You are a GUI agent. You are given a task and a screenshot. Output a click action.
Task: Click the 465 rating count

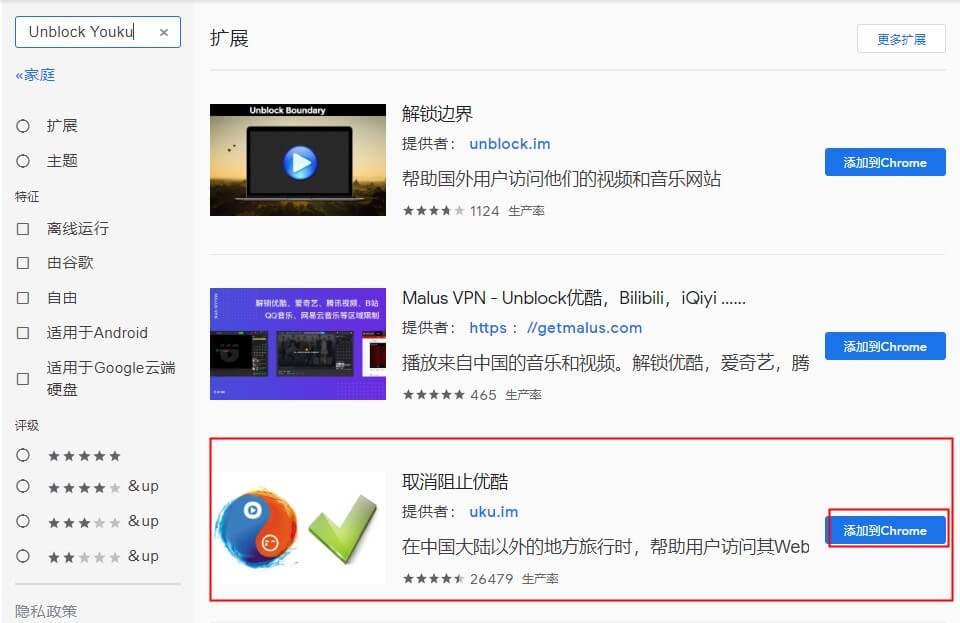(483, 395)
